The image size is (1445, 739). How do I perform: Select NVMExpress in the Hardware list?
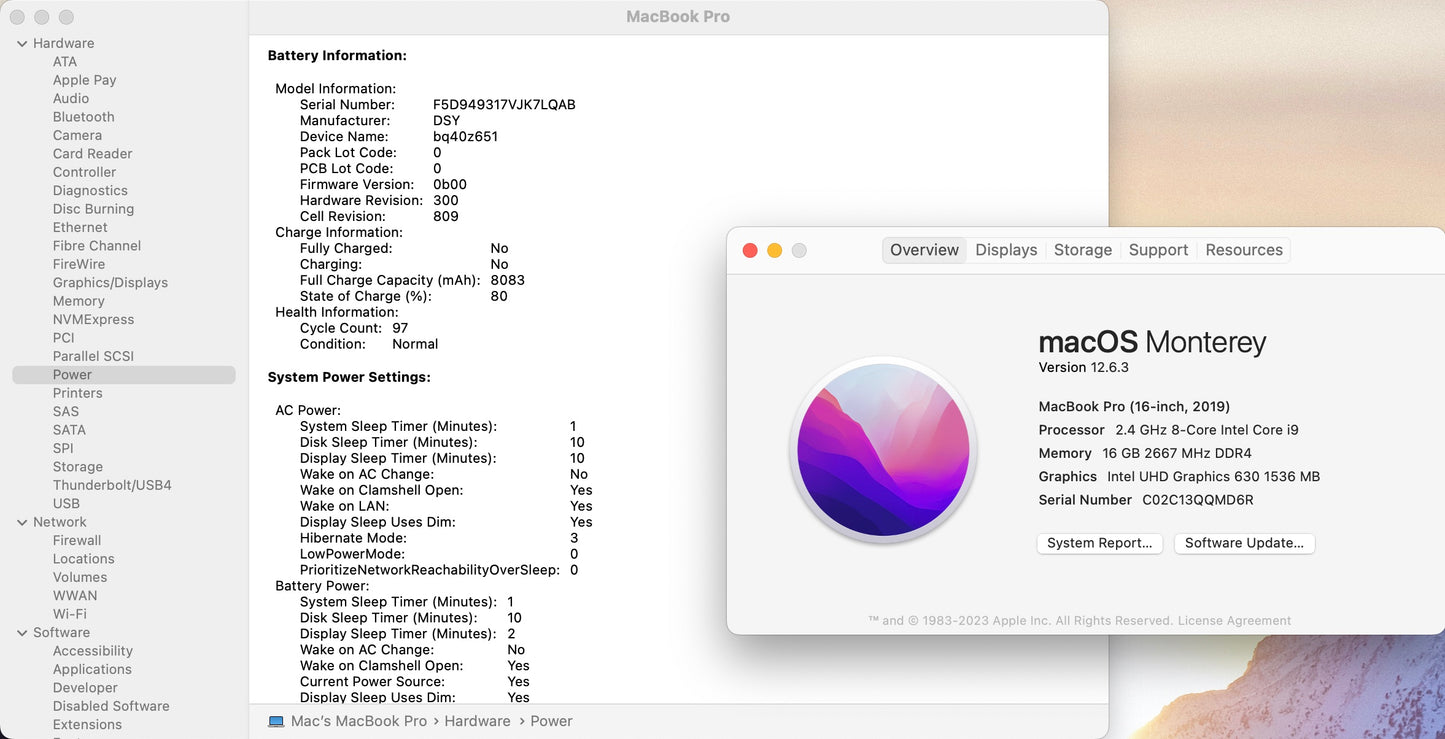click(93, 320)
